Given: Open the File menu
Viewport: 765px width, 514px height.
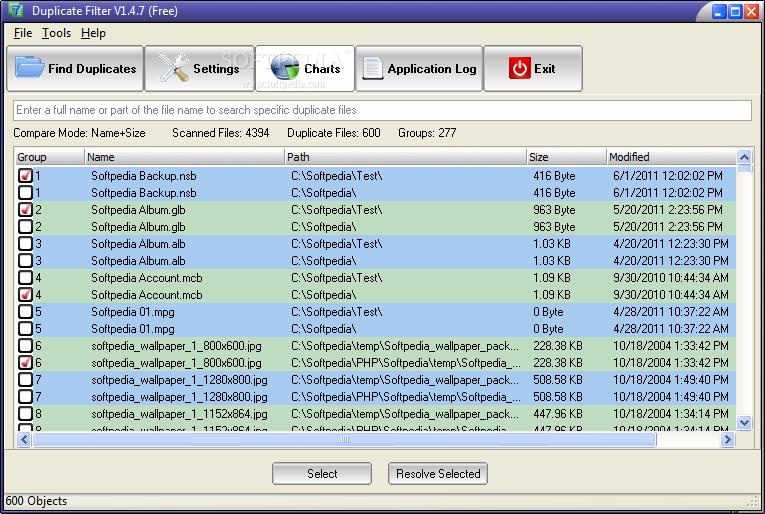Looking at the screenshot, I should coord(23,33).
